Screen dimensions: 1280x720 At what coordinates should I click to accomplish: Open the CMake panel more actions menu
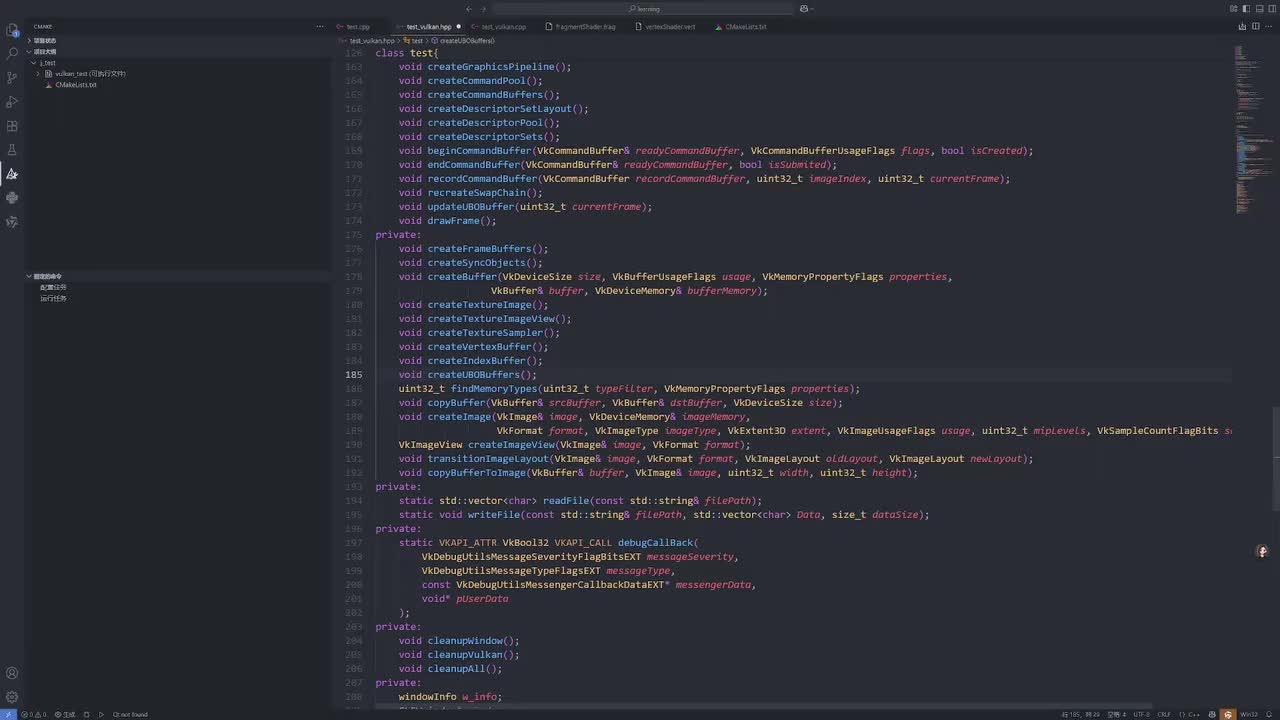[x=320, y=26]
